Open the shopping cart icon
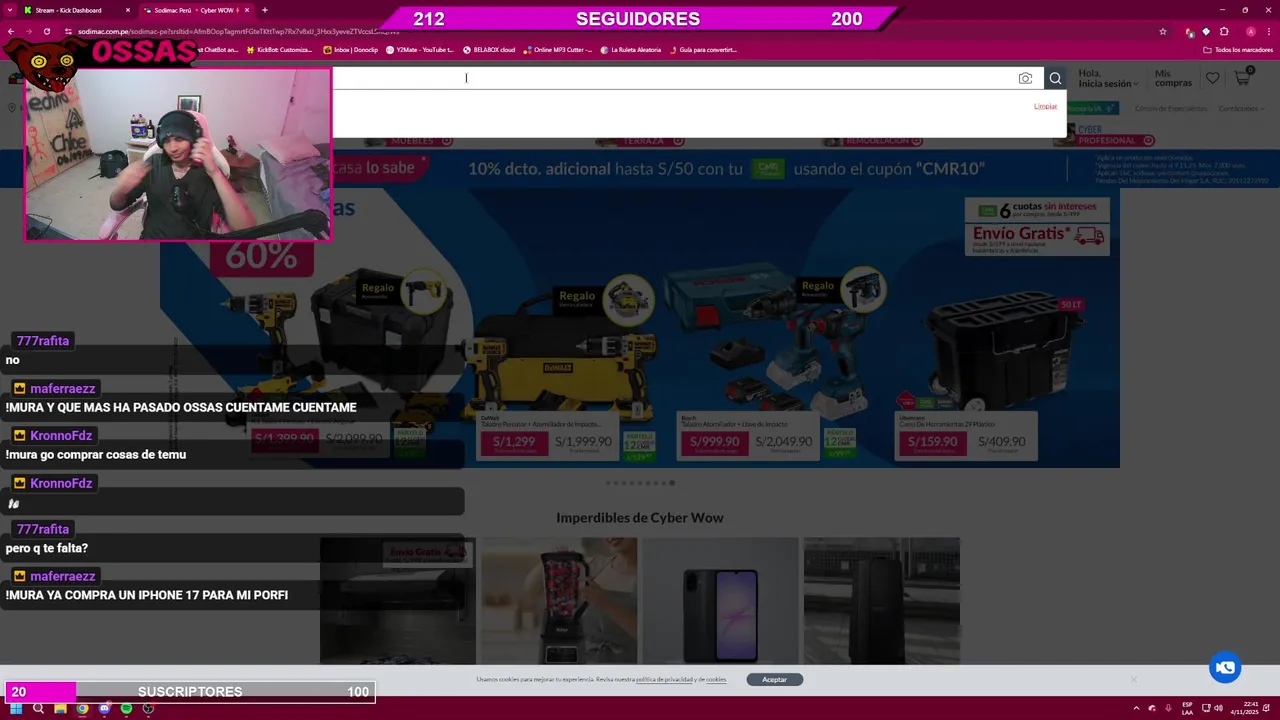Screen dimensions: 1280x720 pyautogui.click(x=1243, y=76)
